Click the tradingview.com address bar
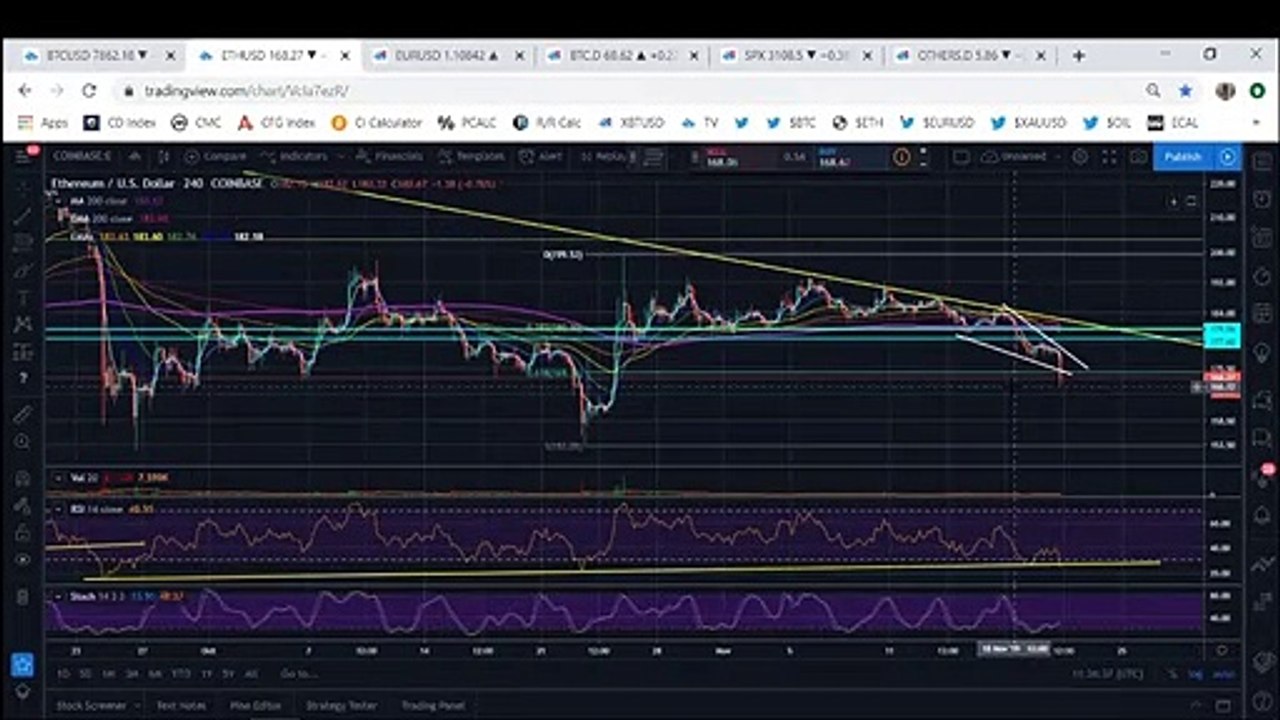The height and width of the screenshot is (720, 1280). 630,91
